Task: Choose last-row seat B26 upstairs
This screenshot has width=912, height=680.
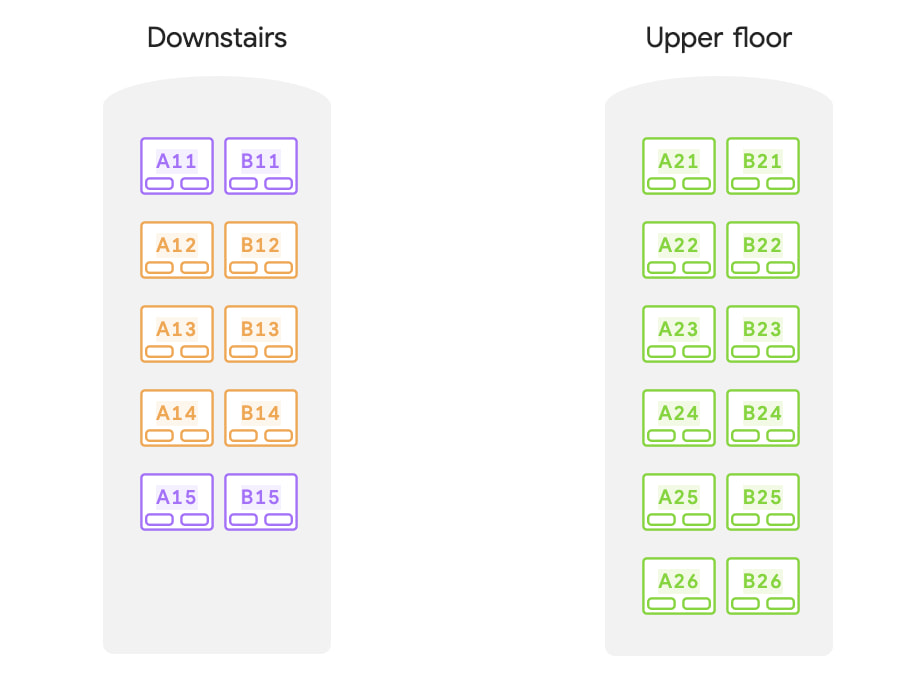Action: coord(763,586)
